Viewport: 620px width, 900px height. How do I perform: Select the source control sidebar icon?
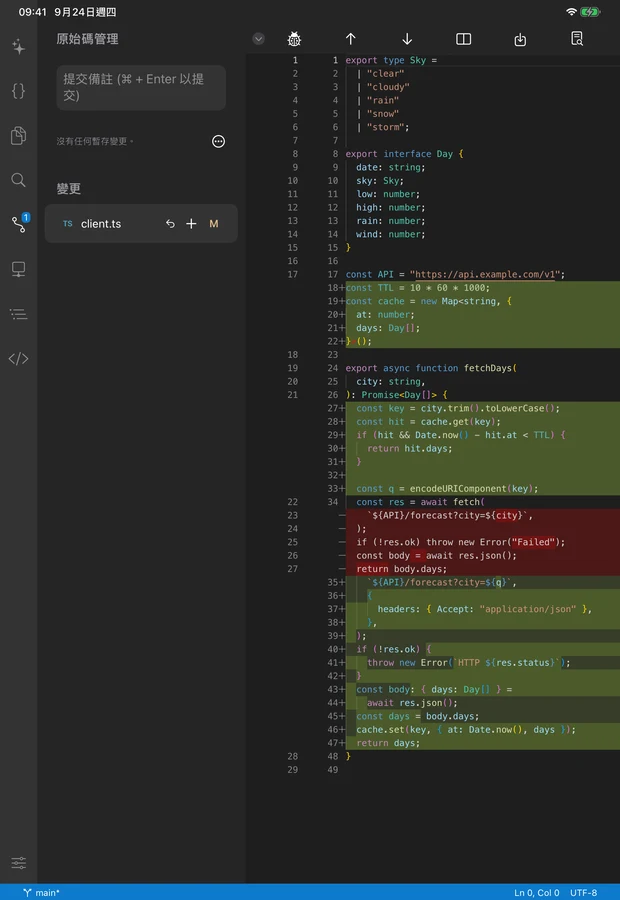(19, 224)
